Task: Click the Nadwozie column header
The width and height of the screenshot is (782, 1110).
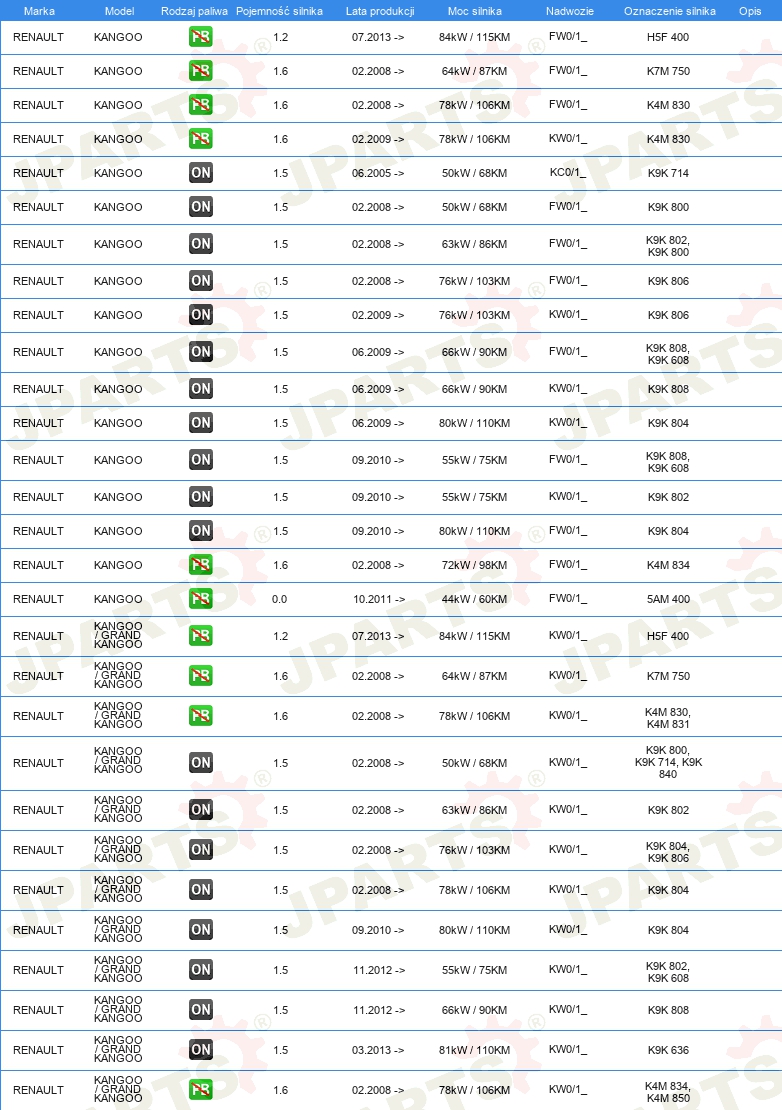Action: [x=570, y=11]
